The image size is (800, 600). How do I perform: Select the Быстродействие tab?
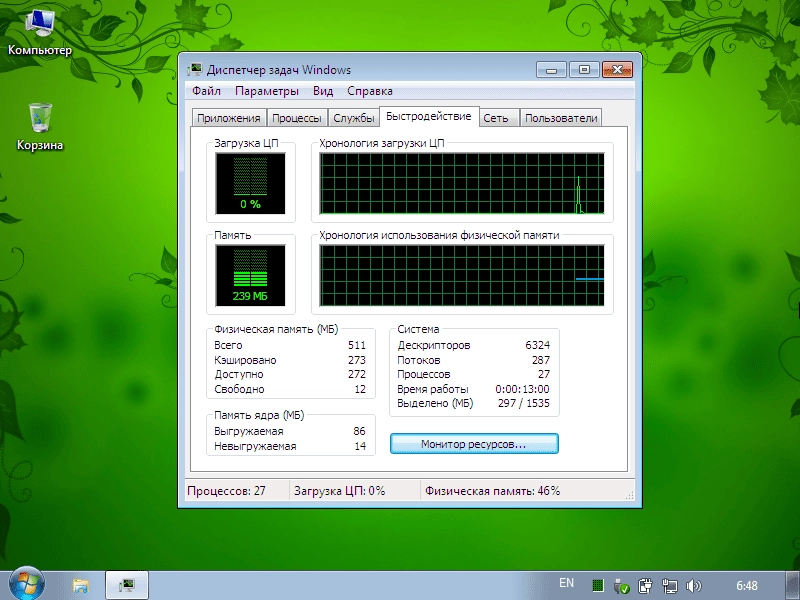pos(429,116)
